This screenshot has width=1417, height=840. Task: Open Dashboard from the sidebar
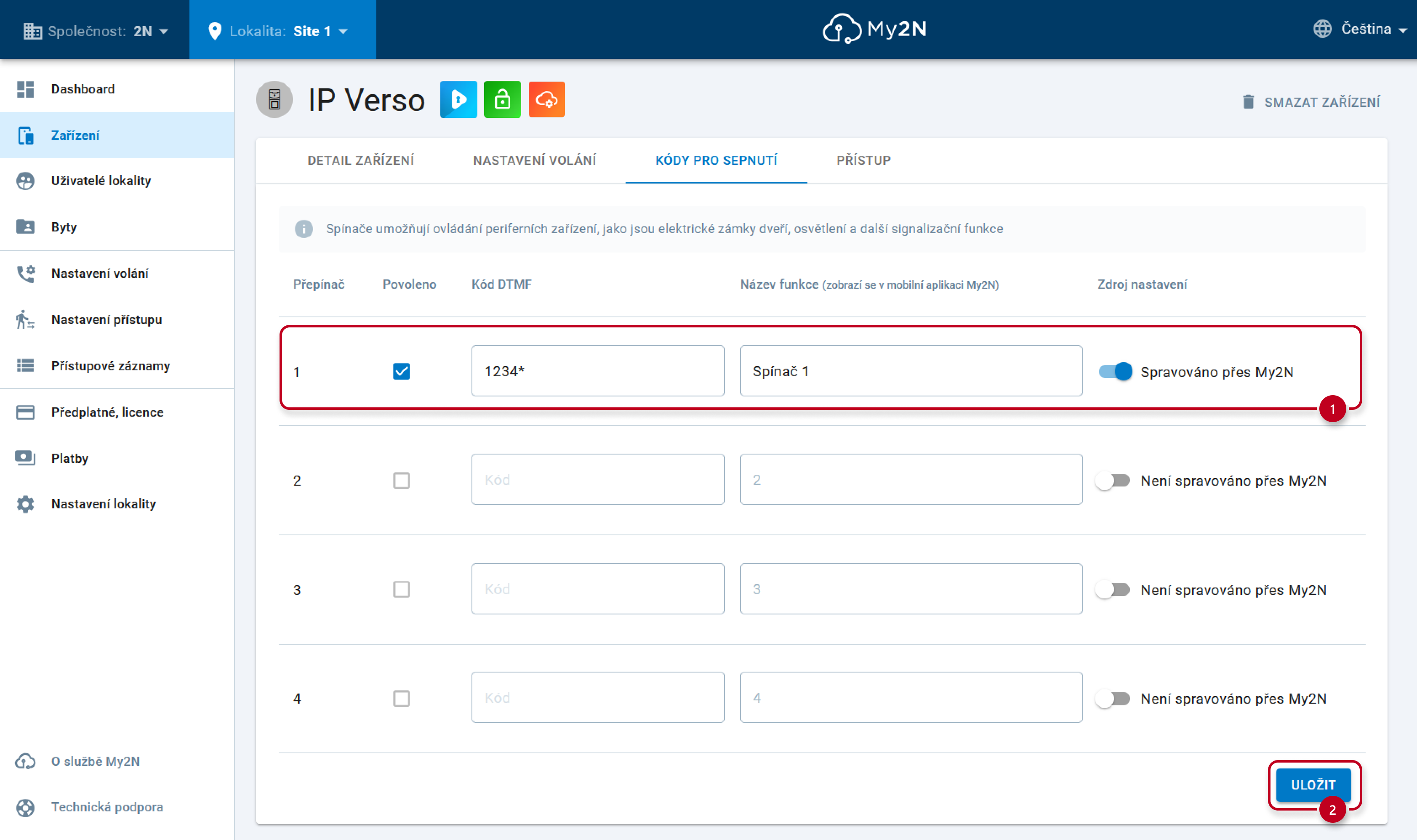tap(117, 89)
